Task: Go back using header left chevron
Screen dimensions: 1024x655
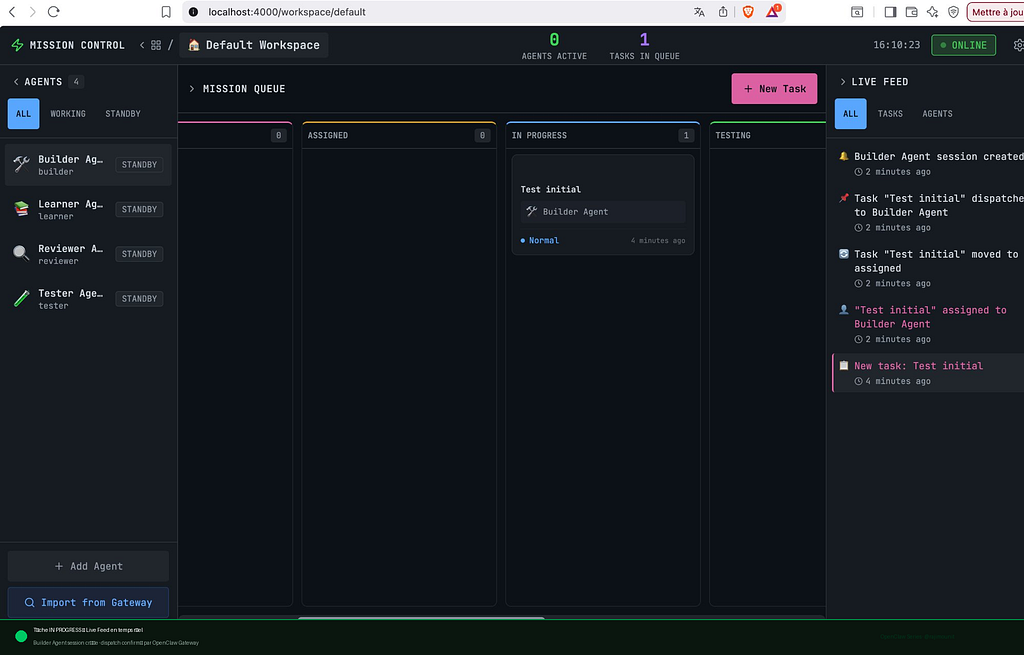Action: [142, 45]
